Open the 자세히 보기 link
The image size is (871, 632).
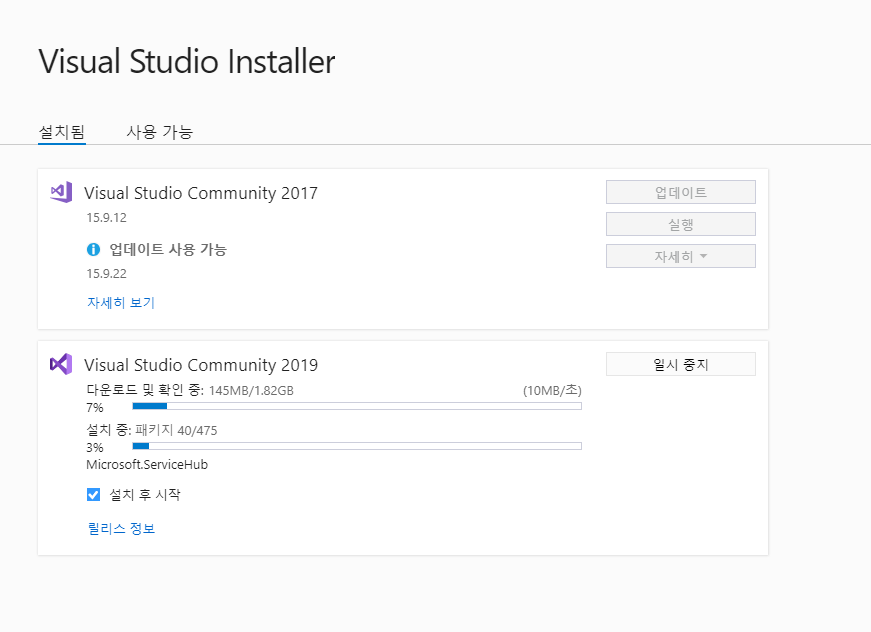pos(121,303)
